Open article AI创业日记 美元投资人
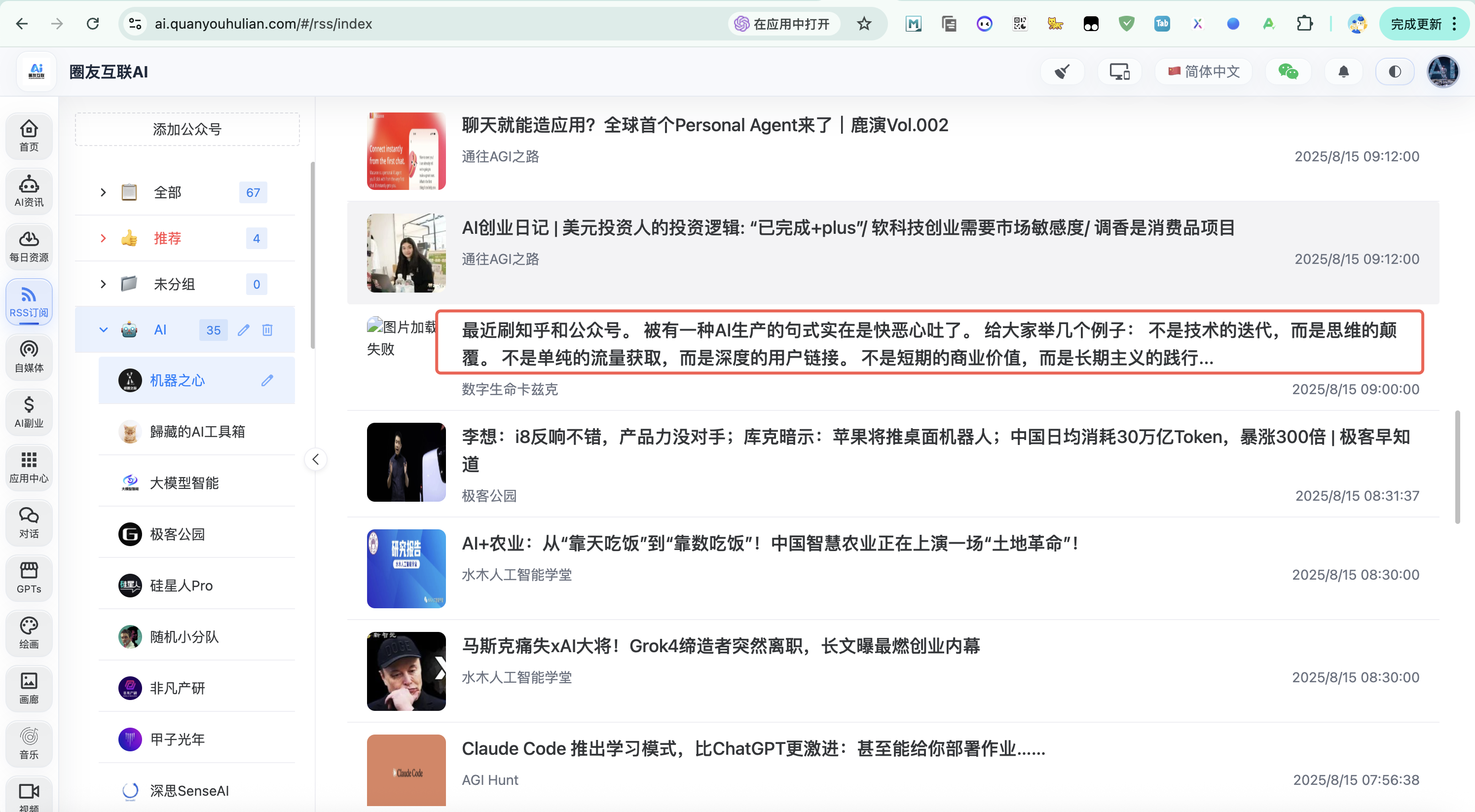The width and height of the screenshot is (1475, 812). tap(848, 228)
